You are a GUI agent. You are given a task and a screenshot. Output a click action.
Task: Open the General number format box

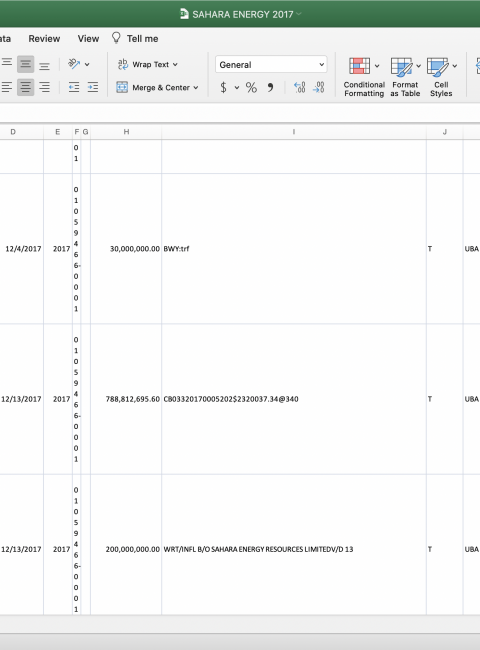tap(271, 65)
